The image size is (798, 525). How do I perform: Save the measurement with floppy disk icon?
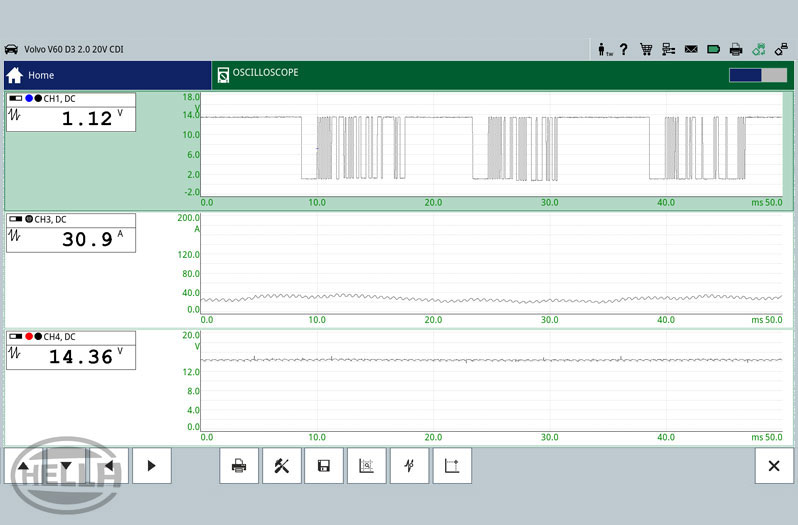324,466
